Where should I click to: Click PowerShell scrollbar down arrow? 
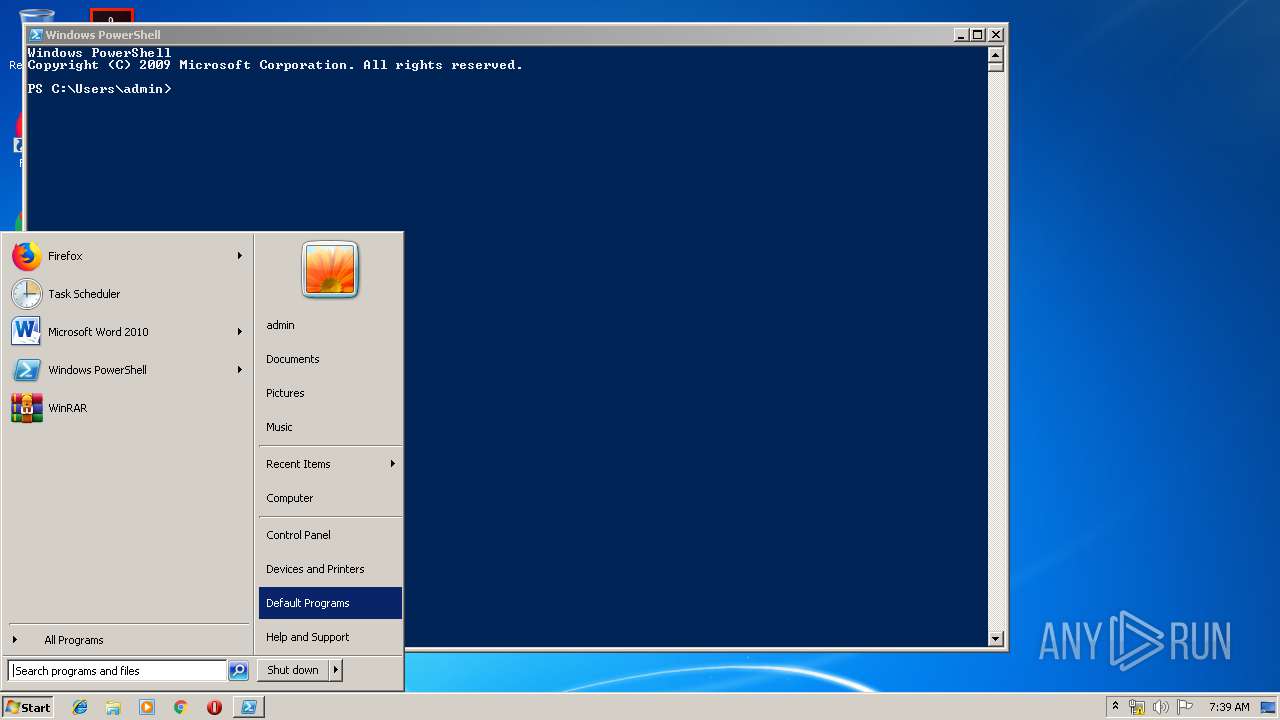point(995,638)
